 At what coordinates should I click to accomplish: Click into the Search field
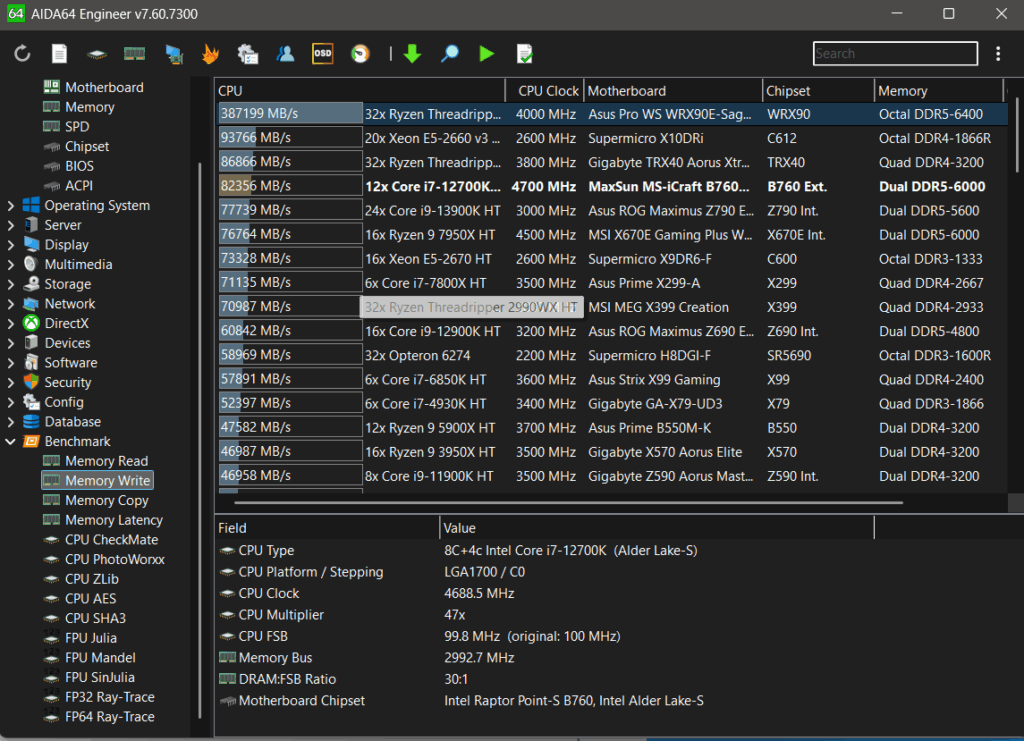click(x=895, y=54)
